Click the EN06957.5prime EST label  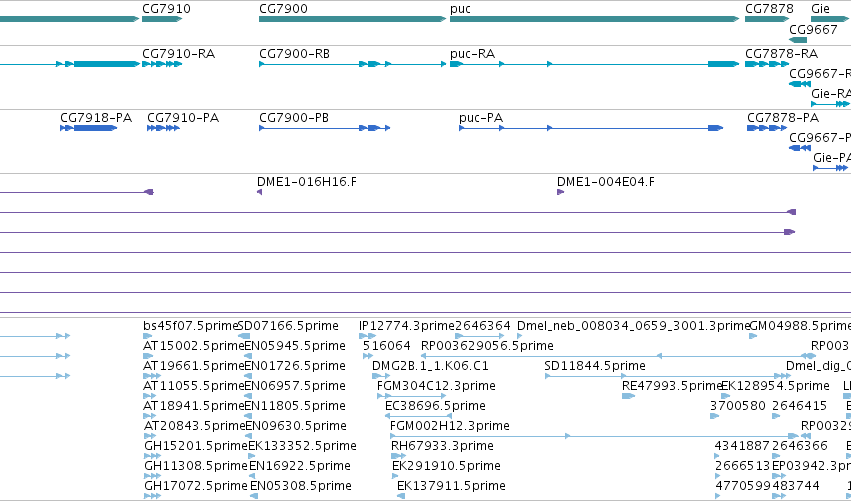tap(295, 386)
